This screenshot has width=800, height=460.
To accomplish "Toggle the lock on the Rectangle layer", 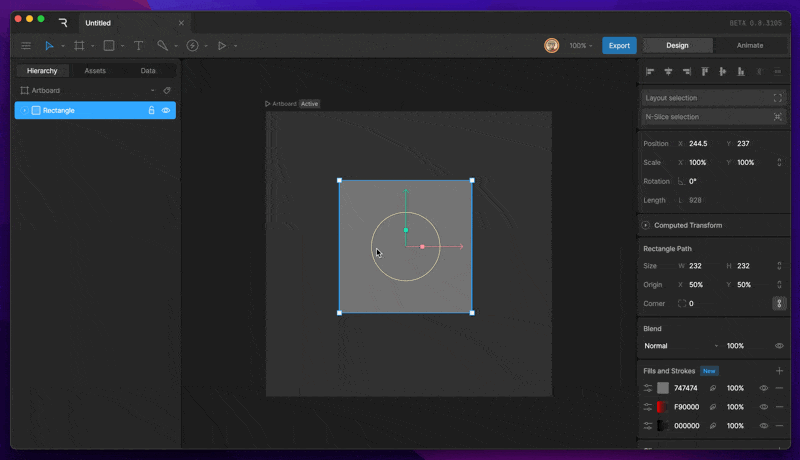I will tap(152, 110).
